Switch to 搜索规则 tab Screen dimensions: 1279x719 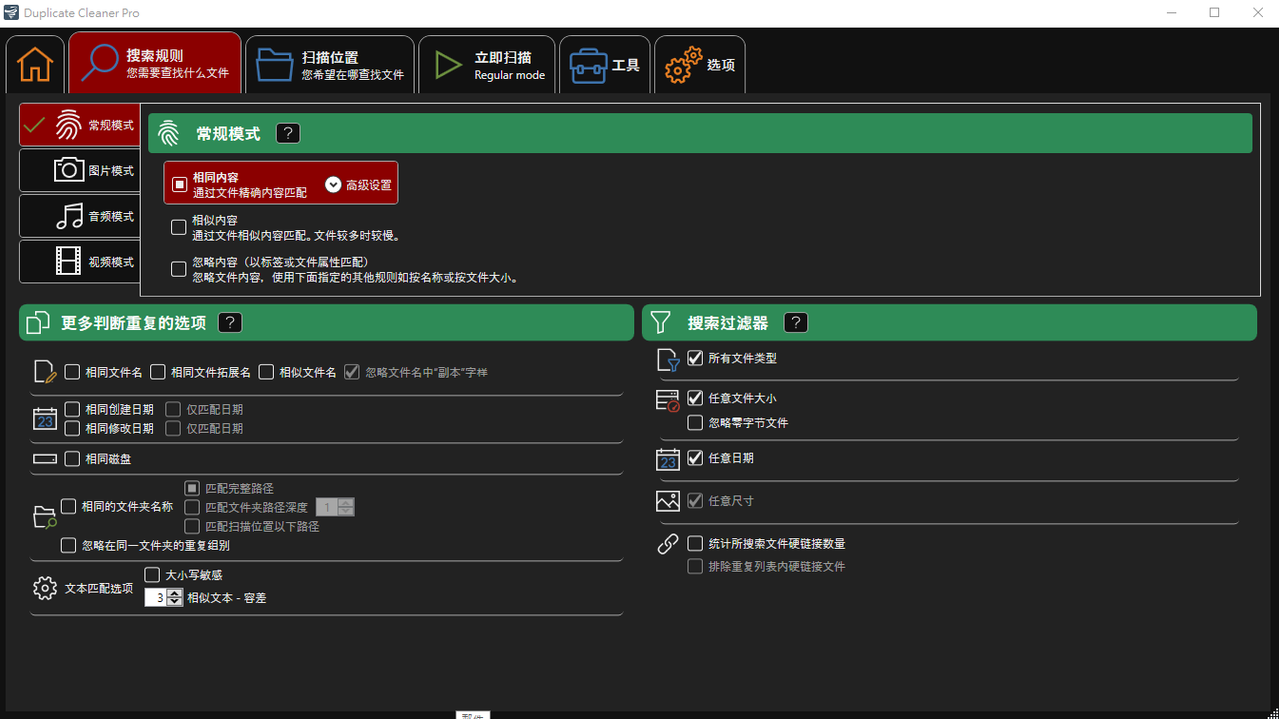pos(155,63)
